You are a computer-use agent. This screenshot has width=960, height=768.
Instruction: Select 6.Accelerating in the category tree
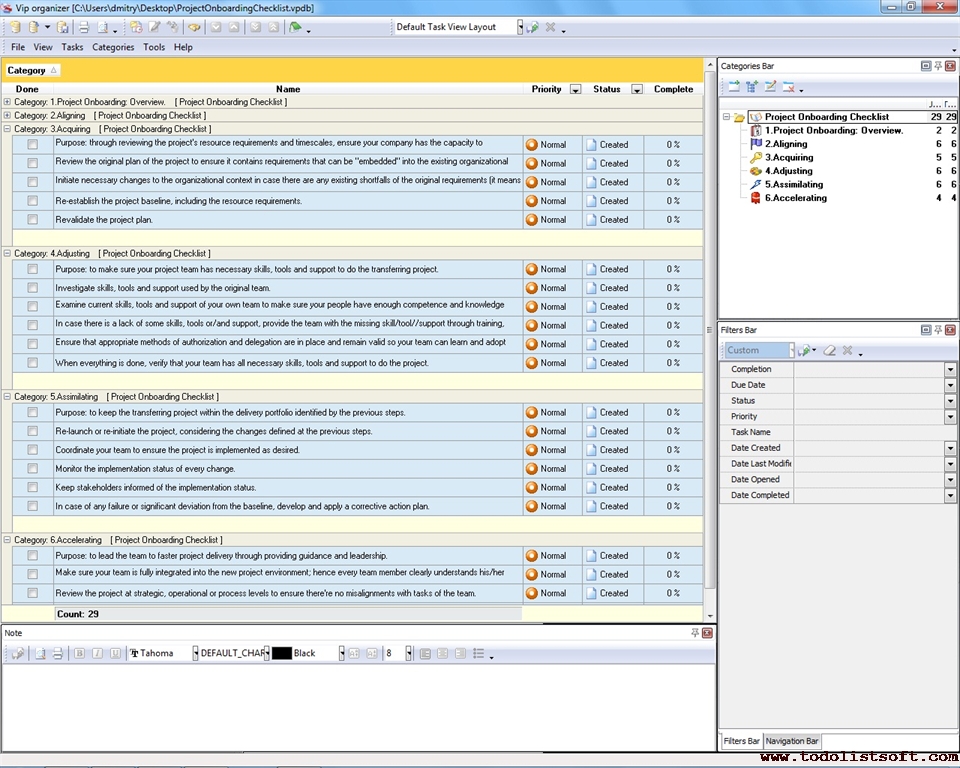pyautogui.click(x=796, y=198)
